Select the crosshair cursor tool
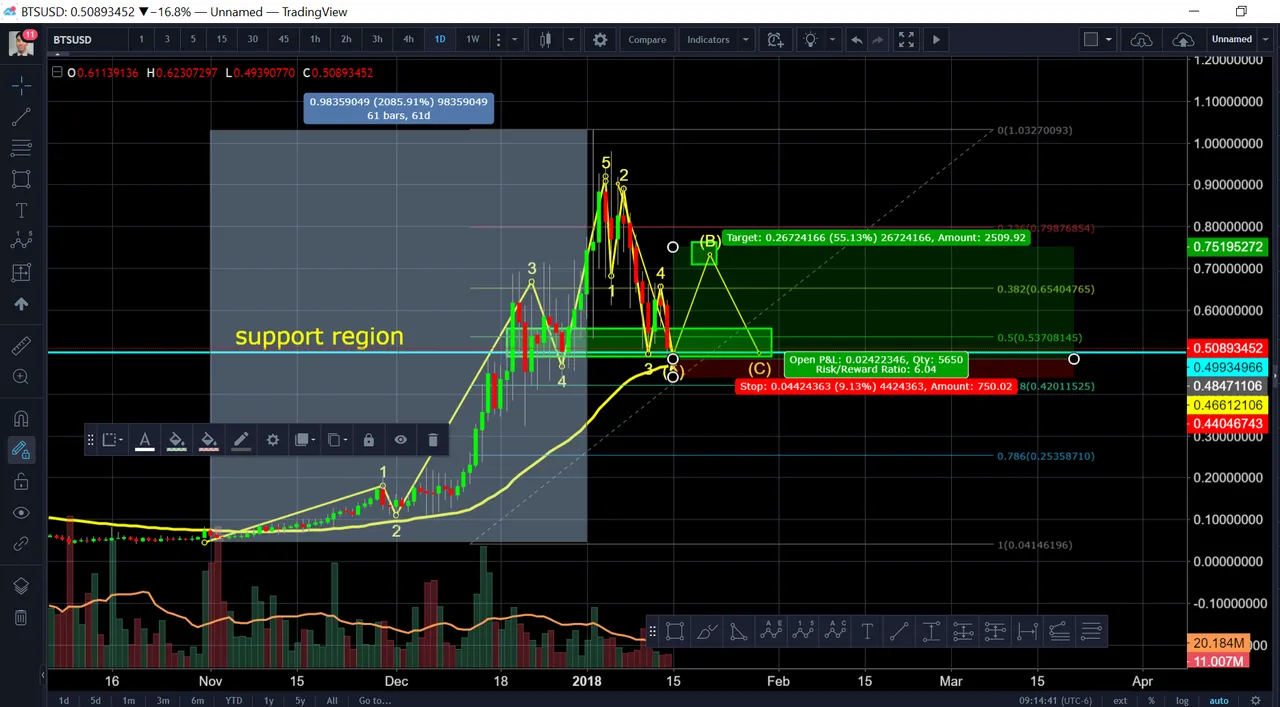 [x=21, y=86]
